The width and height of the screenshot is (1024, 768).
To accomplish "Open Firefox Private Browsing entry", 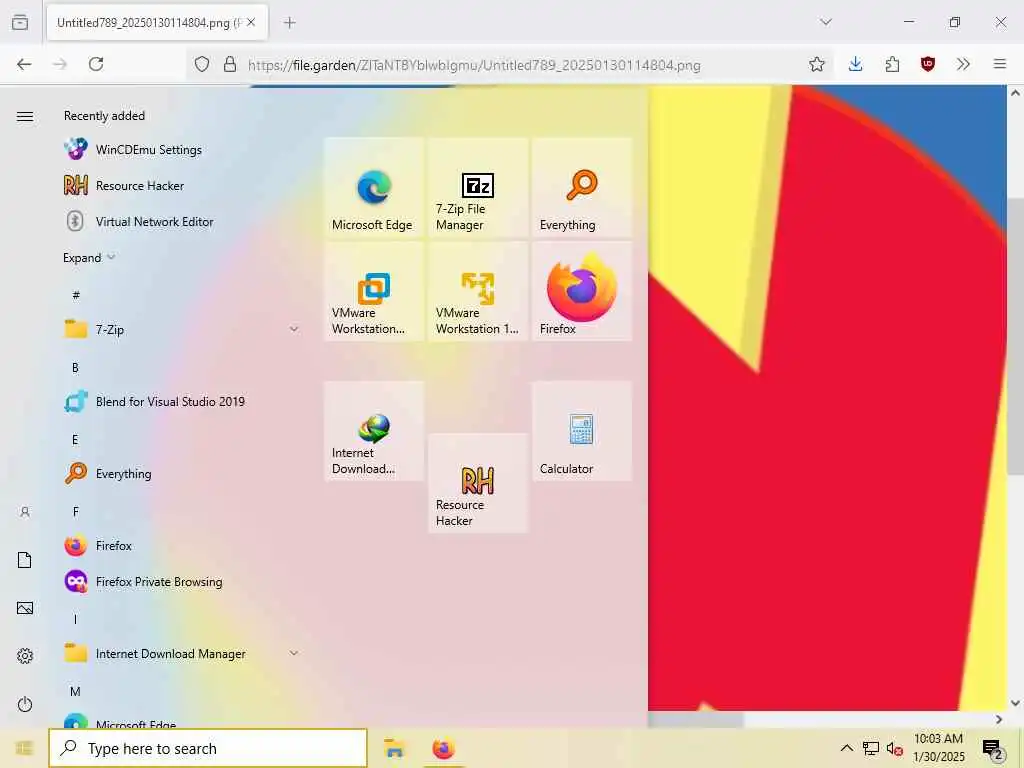I will 182,581.
